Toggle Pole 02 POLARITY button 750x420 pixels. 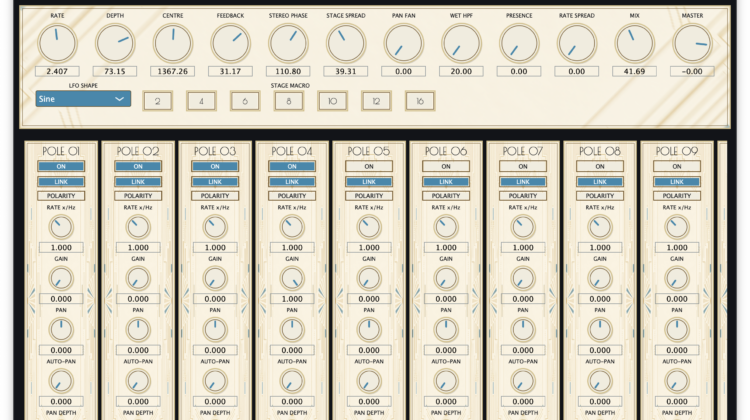pyautogui.click(x=138, y=196)
